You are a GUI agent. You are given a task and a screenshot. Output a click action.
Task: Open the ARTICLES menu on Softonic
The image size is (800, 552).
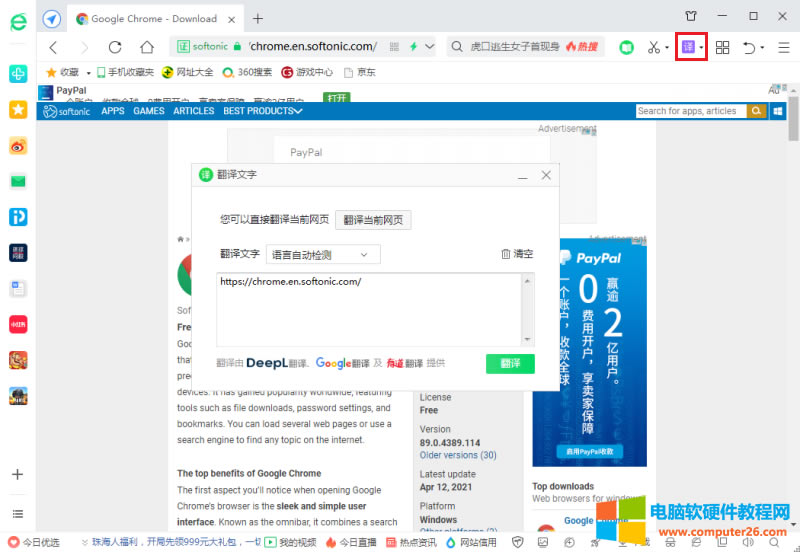pos(193,111)
